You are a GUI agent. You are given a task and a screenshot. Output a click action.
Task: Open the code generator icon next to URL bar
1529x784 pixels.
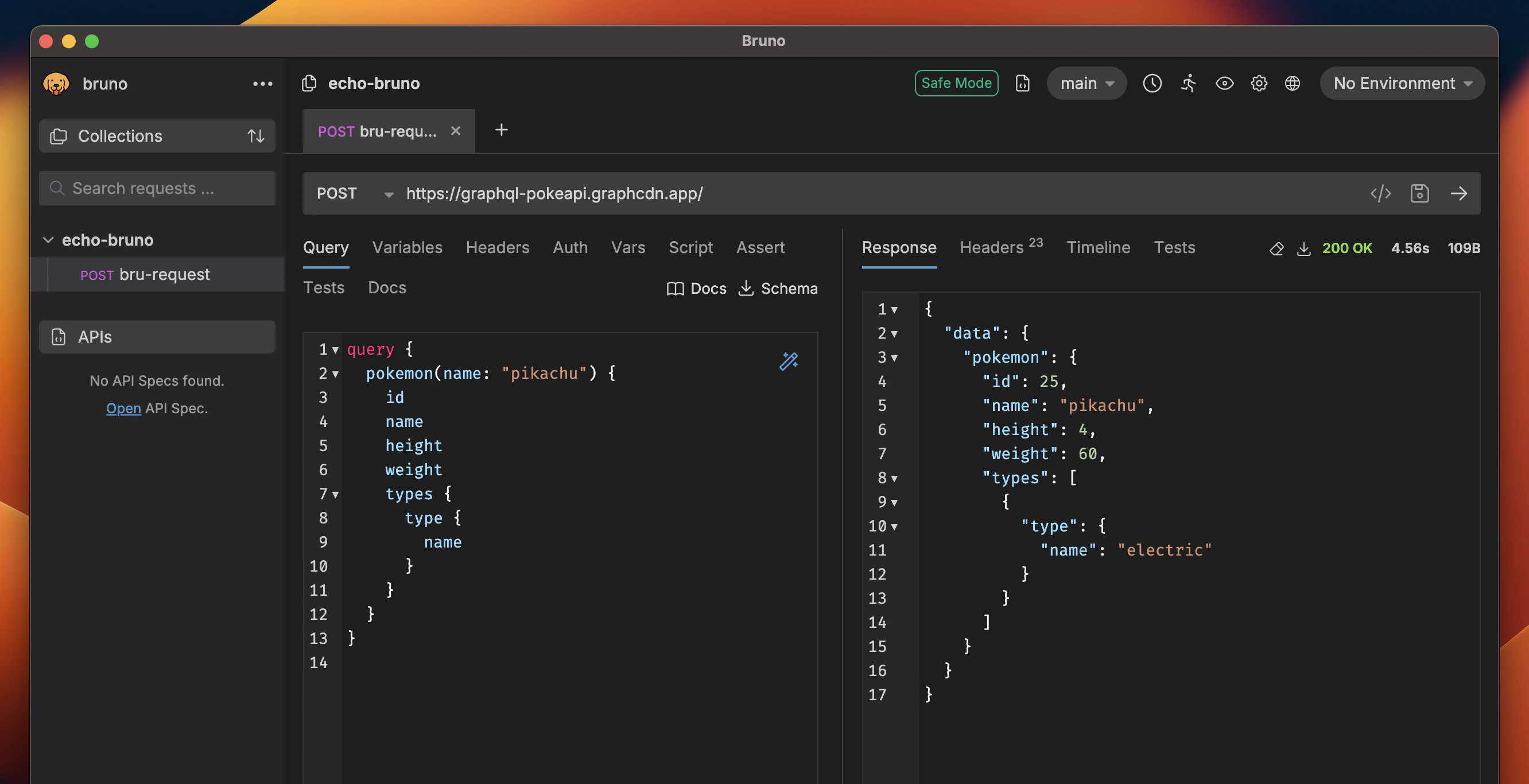point(1381,193)
